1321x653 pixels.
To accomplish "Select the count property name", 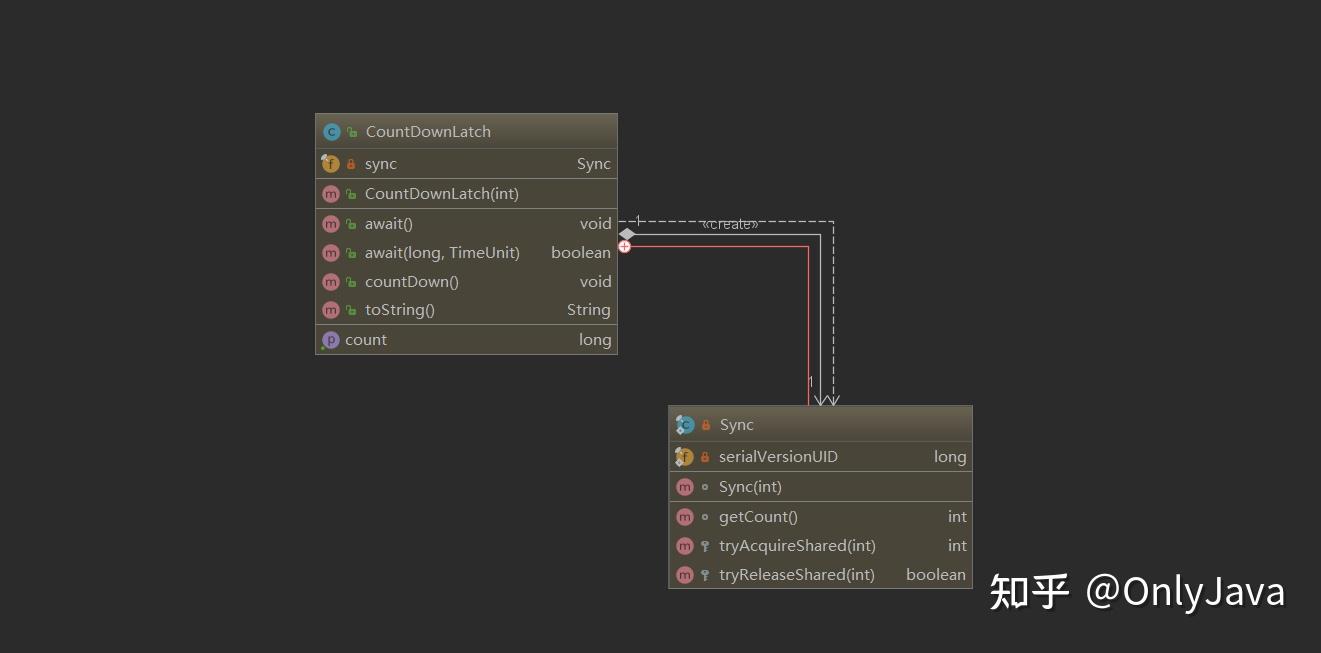I will [x=366, y=340].
